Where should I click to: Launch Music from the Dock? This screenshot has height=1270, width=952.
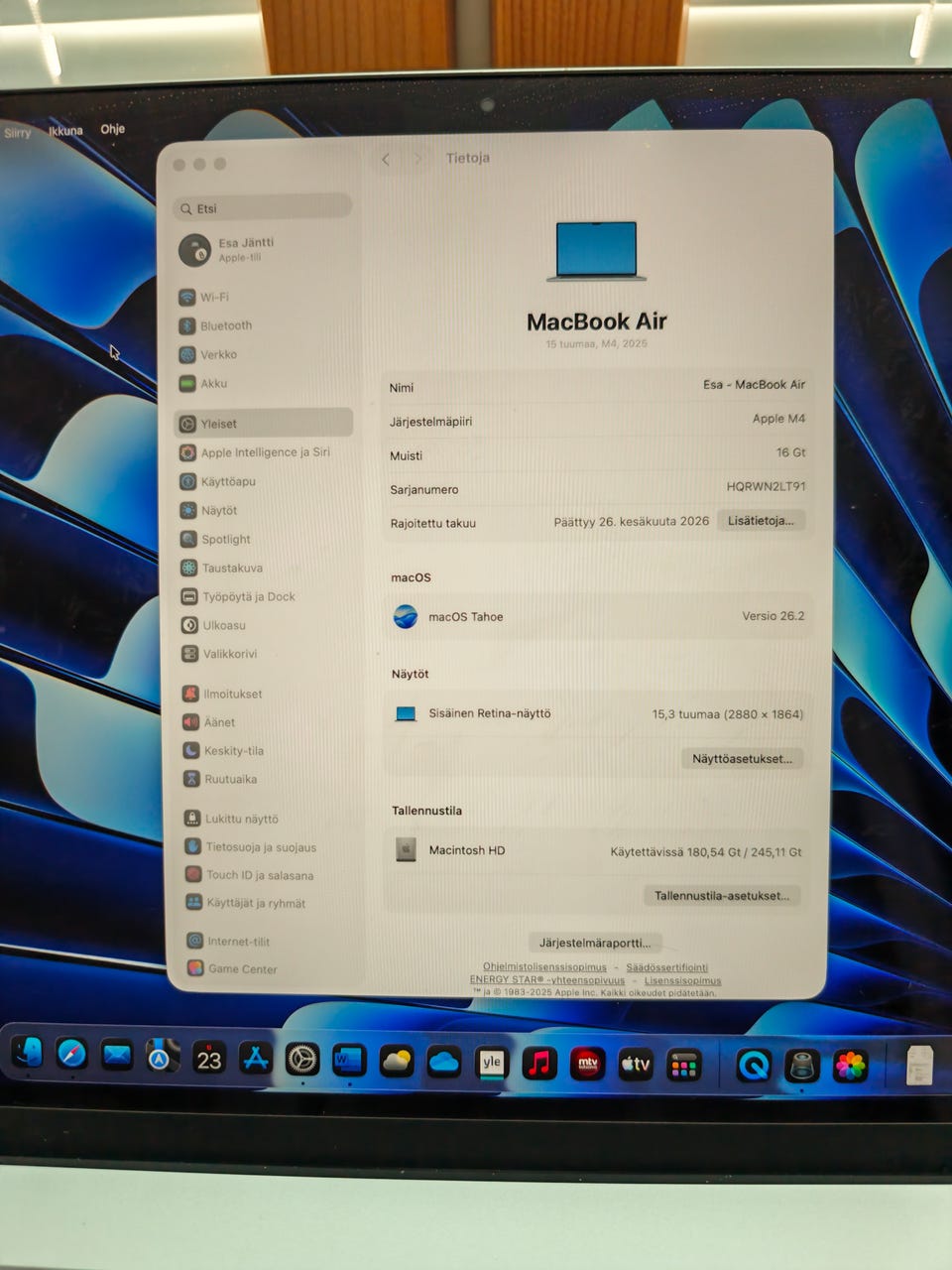[539, 1065]
